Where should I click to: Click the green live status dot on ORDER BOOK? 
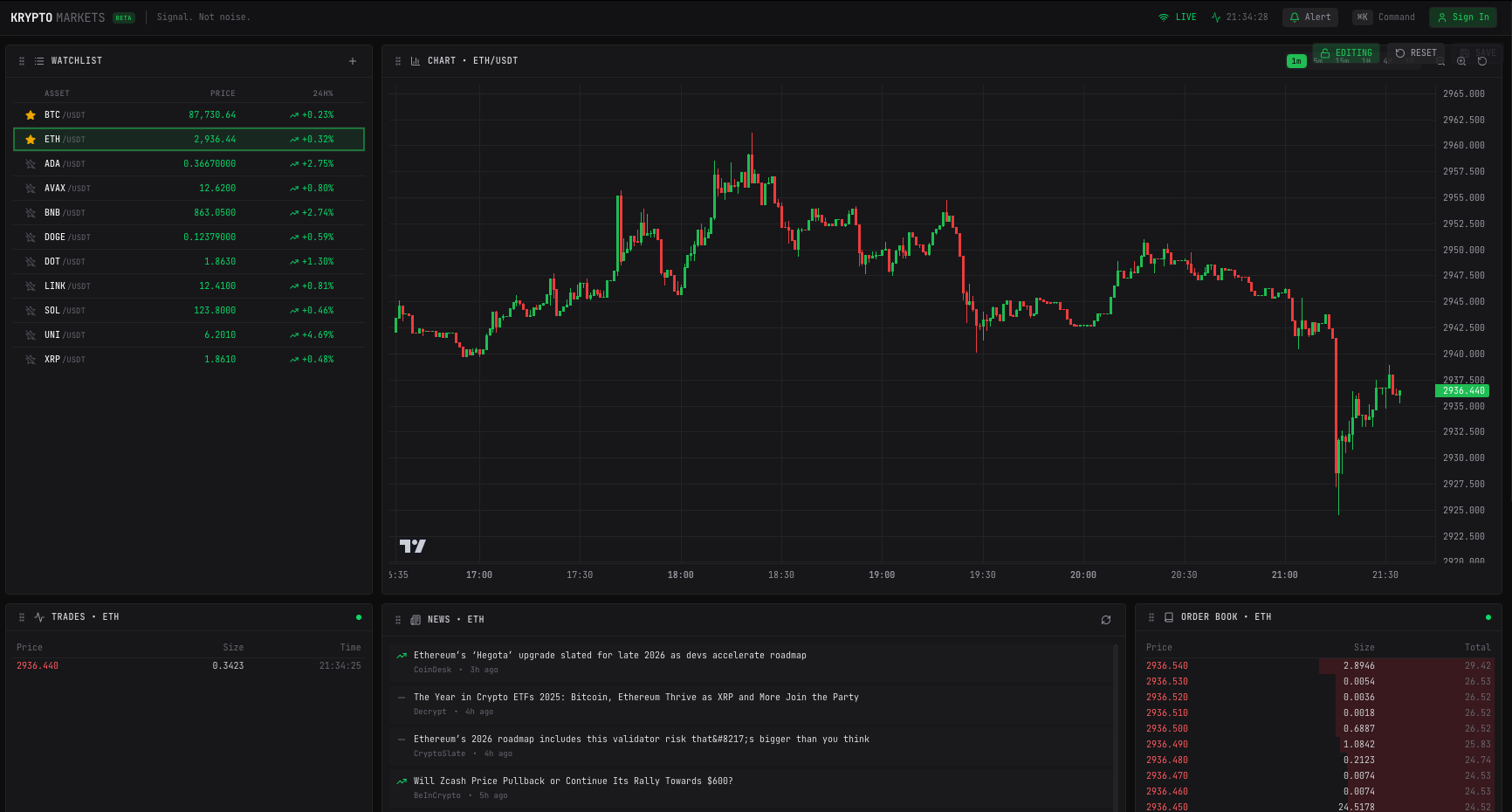[1488, 616]
